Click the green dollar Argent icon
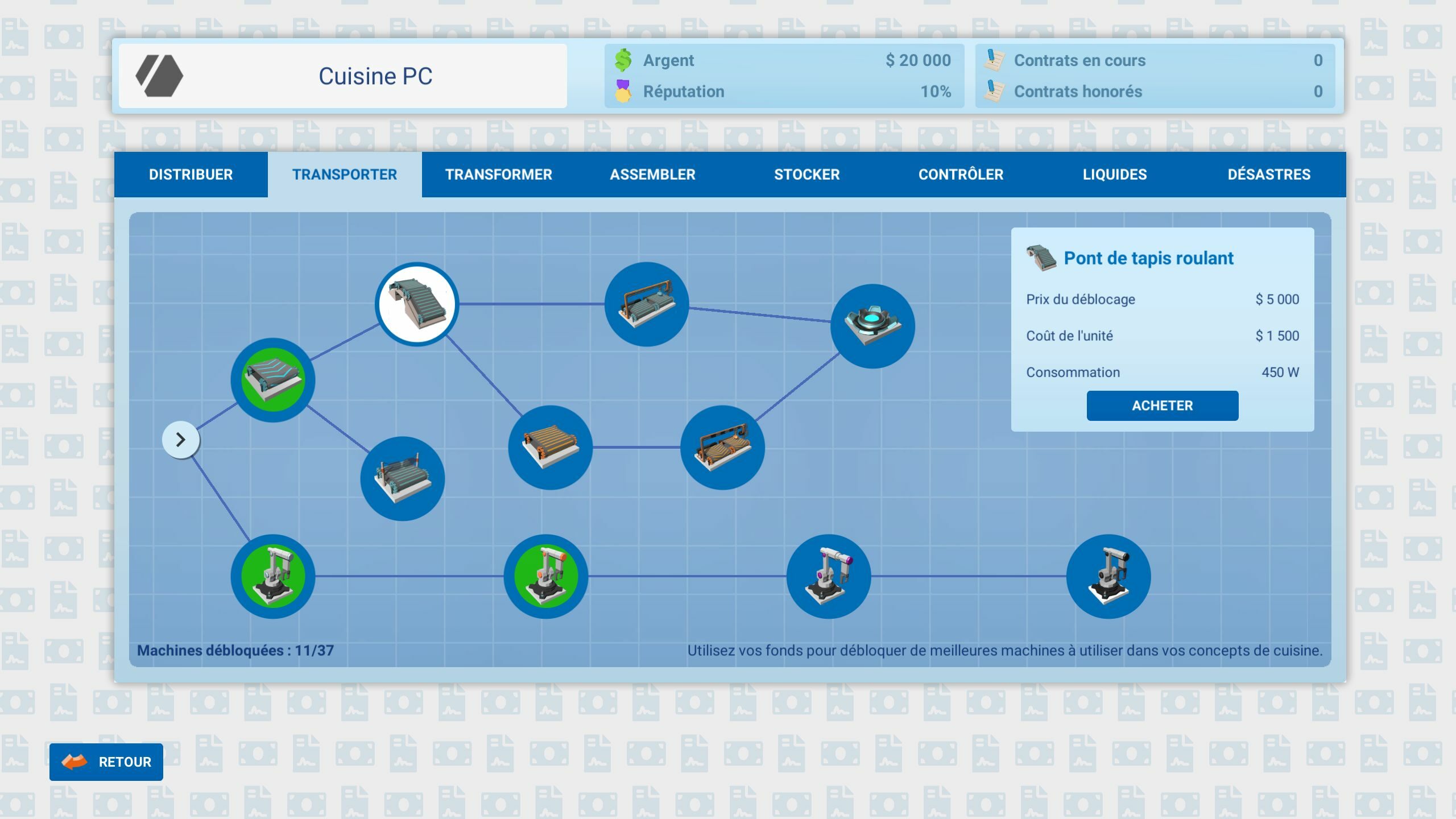The height and width of the screenshot is (819, 1456). click(623, 60)
